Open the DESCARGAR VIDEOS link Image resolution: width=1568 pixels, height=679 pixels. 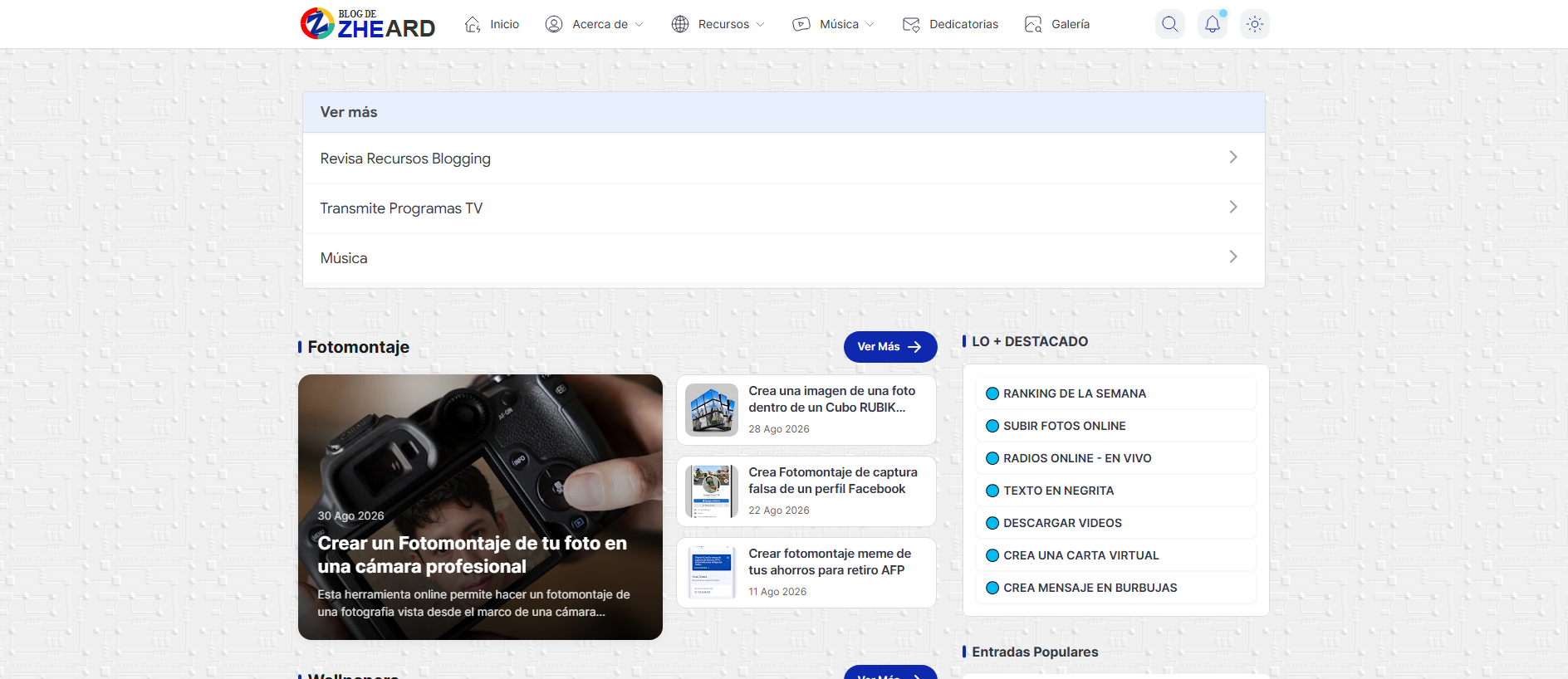[1062, 523]
